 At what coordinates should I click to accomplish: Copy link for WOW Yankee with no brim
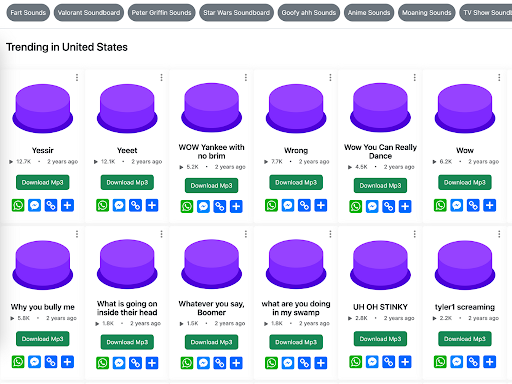220,206
